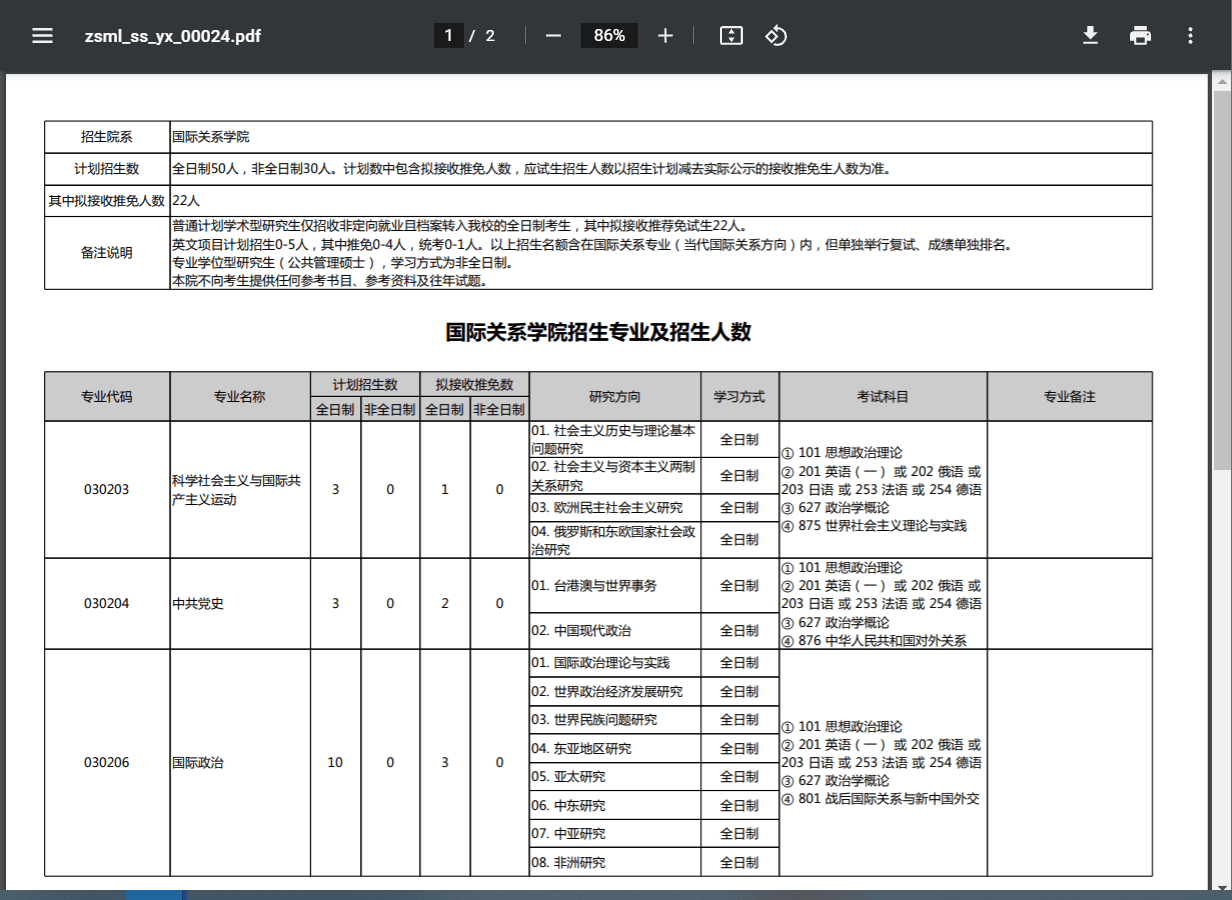Image resolution: width=1232 pixels, height=900 pixels.
Task: Toggle fit to page view
Action: [x=731, y=36]
